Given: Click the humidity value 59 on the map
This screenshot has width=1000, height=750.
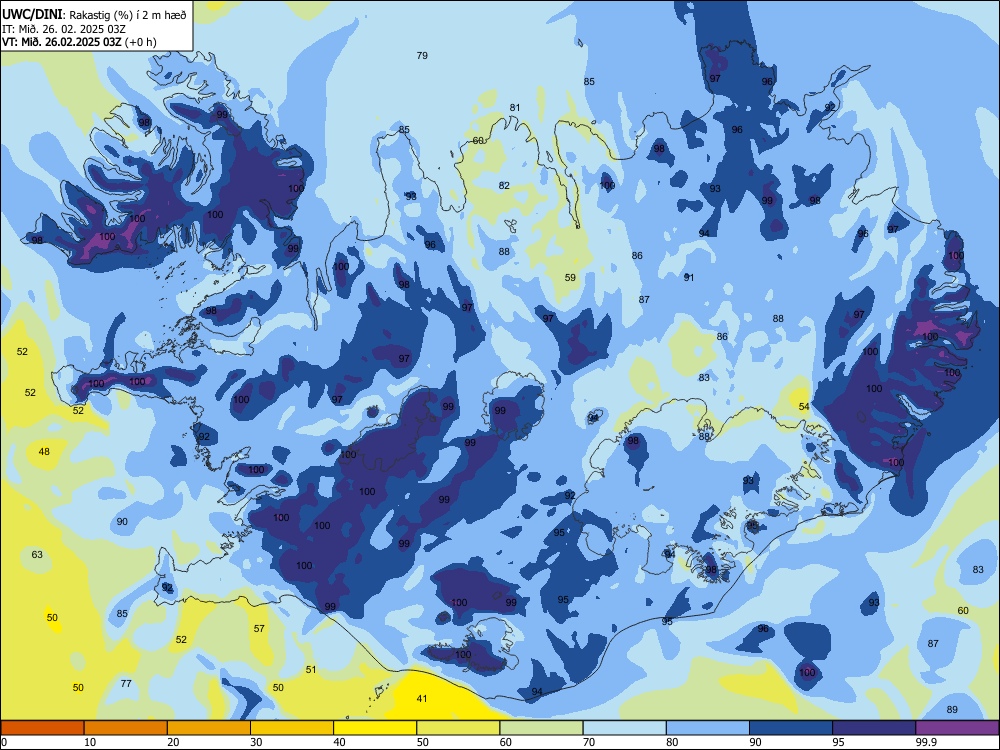Looking at the screenshot, I should tap(570, 277).
